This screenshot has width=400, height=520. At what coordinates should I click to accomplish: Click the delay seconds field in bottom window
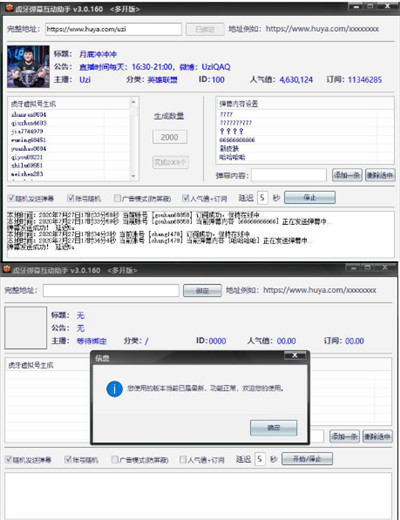coord(260,459)
